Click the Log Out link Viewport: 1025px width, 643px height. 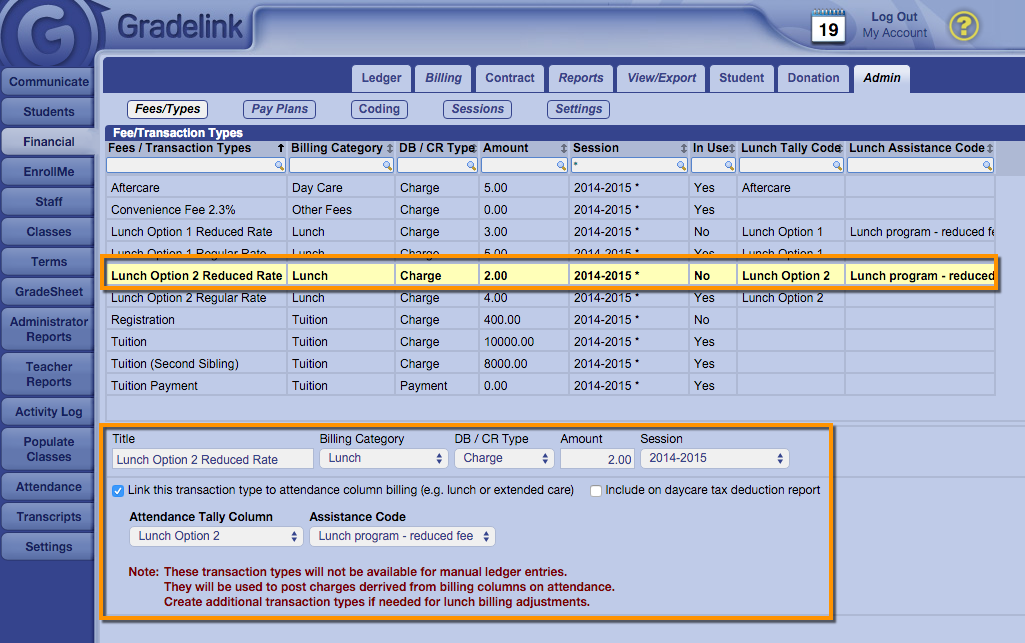[894, 17]
